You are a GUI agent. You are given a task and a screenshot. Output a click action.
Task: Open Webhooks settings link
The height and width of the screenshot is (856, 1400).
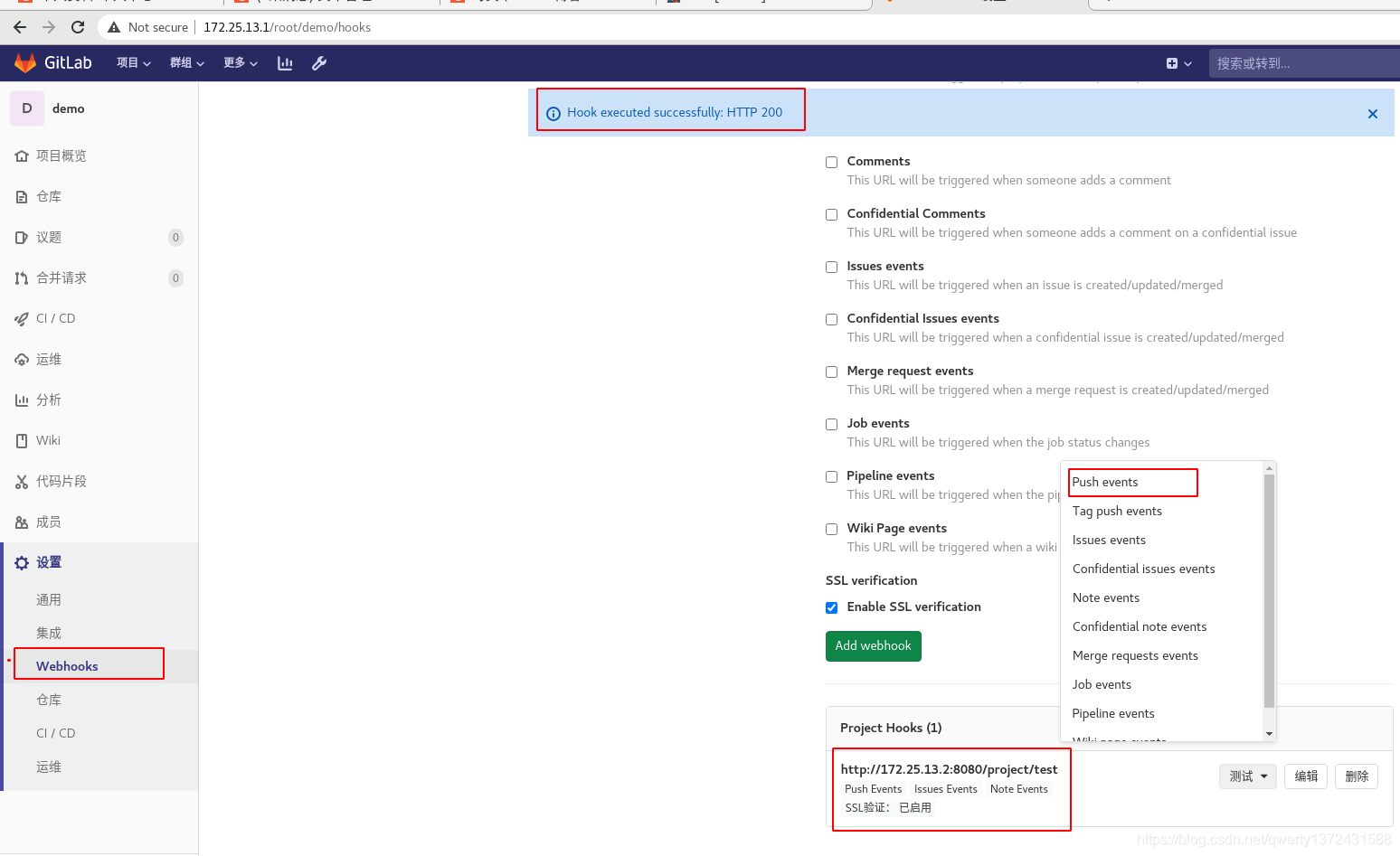click(67, 666)
